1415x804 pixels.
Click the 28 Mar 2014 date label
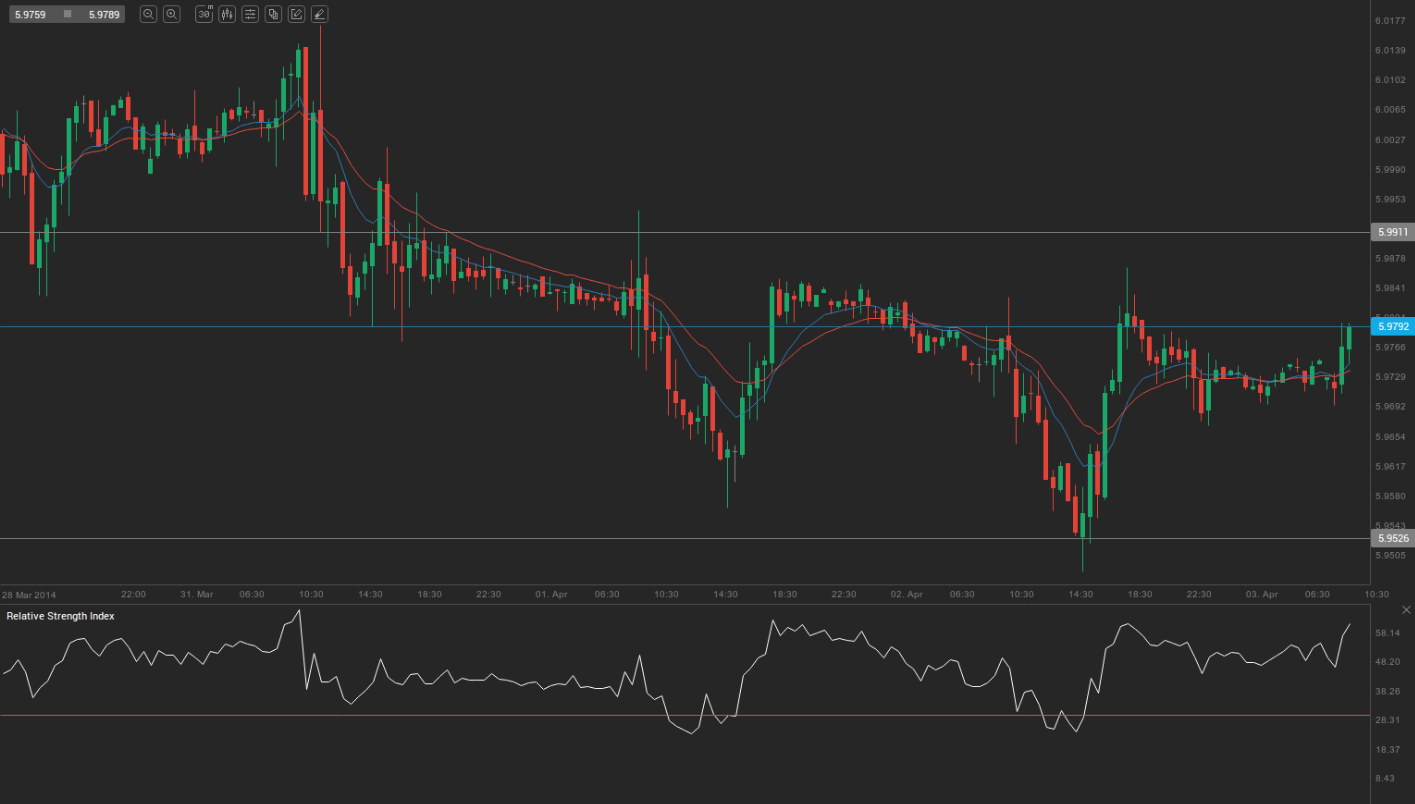click(x=31, y=594)
